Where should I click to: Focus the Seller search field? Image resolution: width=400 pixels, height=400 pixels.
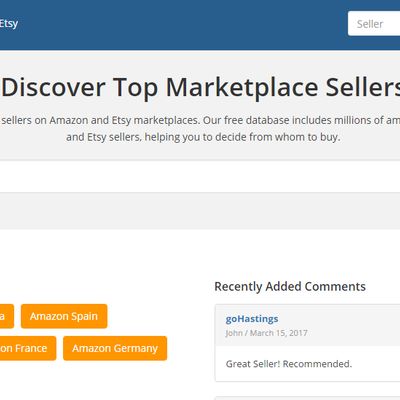[374, 24]
